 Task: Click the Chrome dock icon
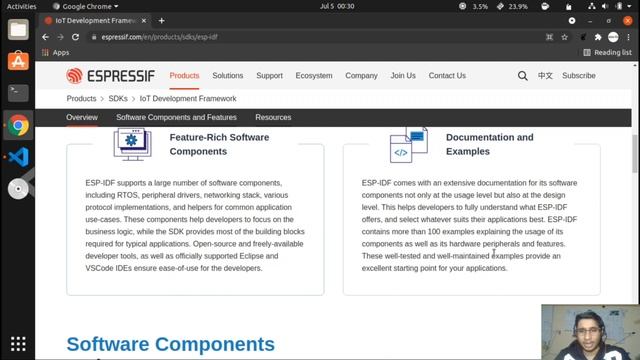18,125
